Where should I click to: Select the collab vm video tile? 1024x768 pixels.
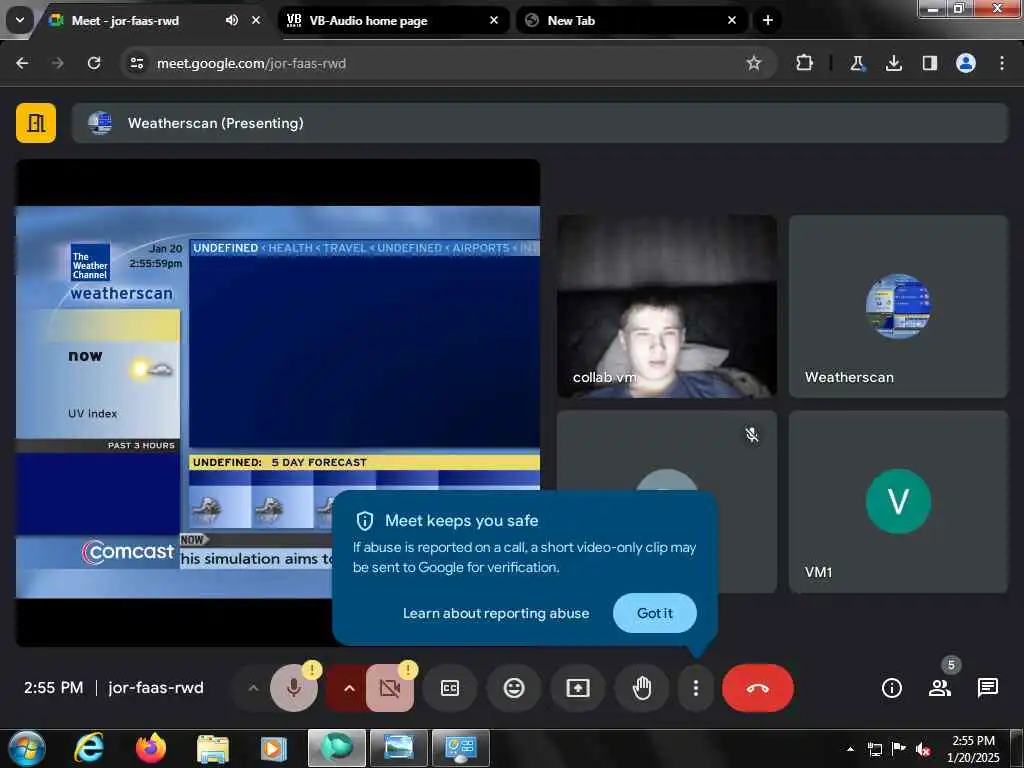point(667,306)
